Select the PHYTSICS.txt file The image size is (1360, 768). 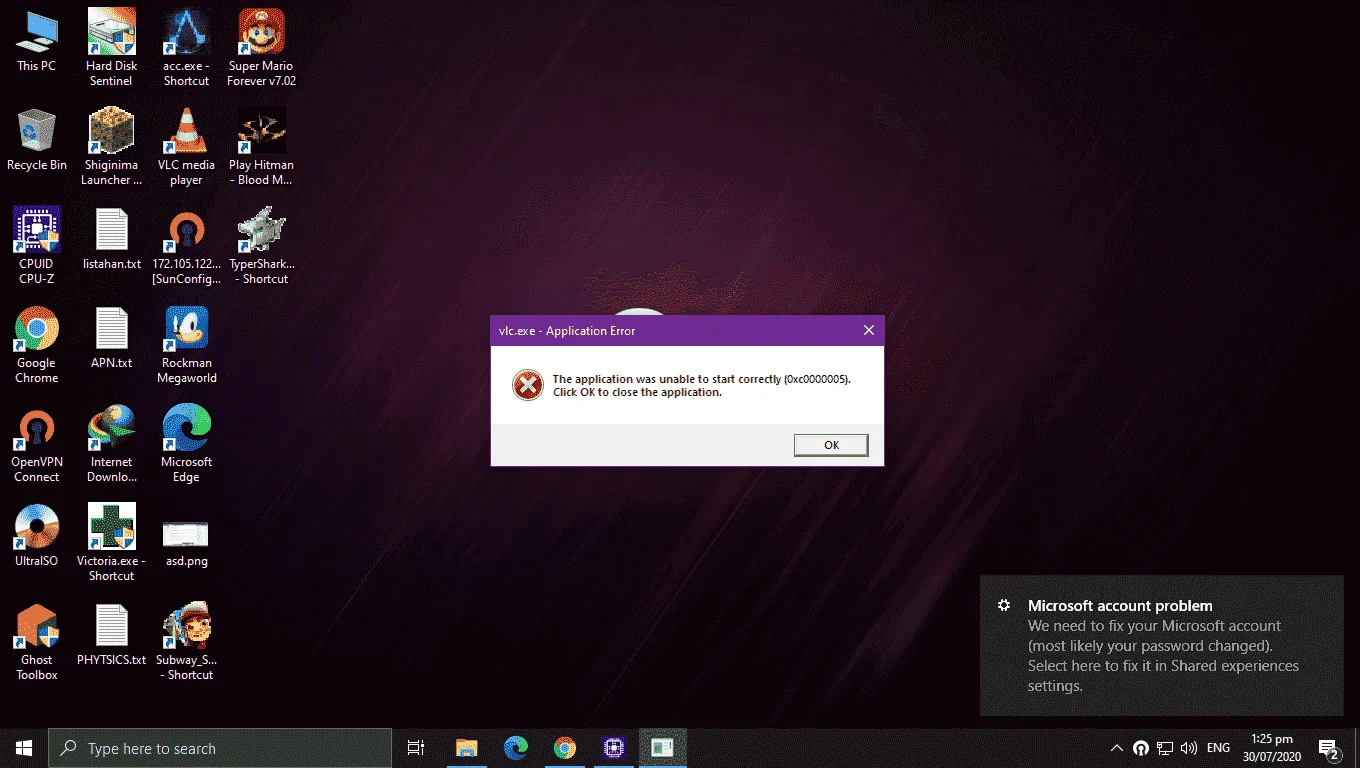pyautogui.click(x=111, y=635)
